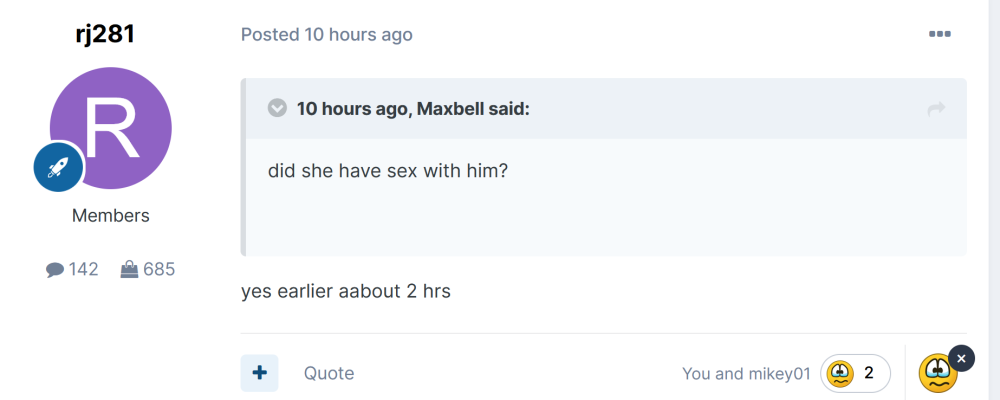Click the "10 hours ago, Maxbell said:" header
Viewport: 1000px width, 400px height.
413,109
